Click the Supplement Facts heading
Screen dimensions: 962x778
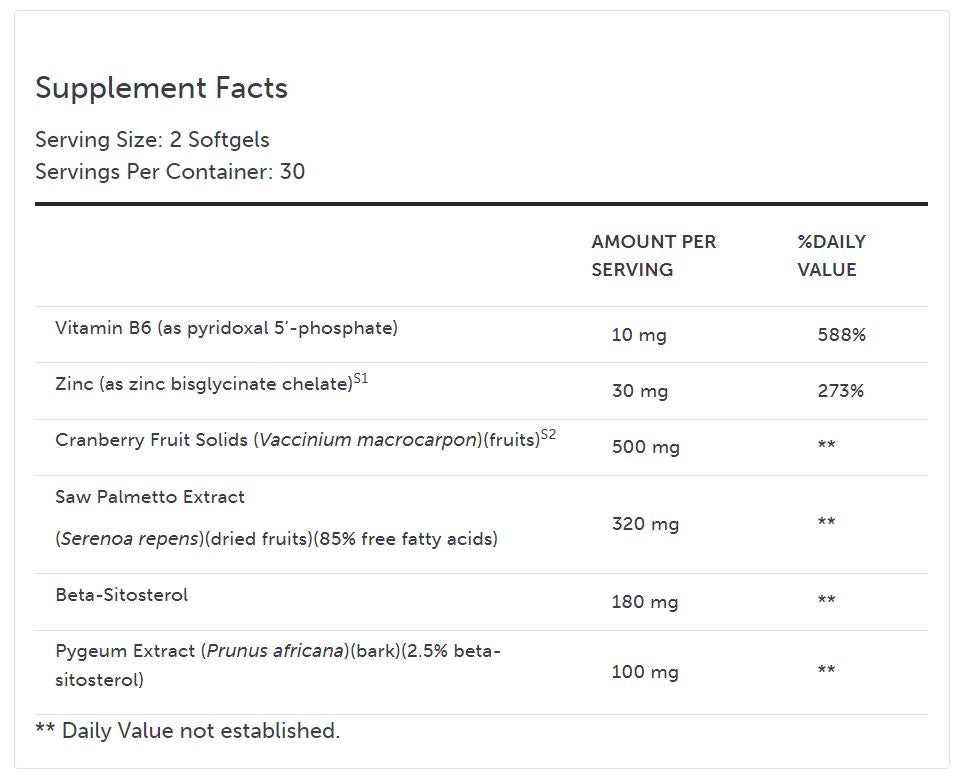pyautogui.click(x=161, y=88)
